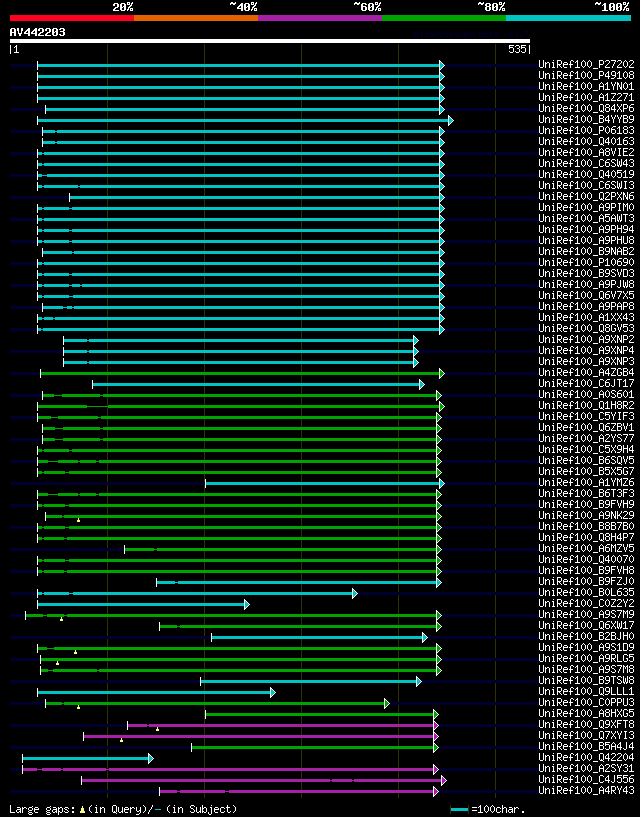This screenshot has height=817, width=640.
Task: Click the yellow gap triangle in the Large gaps legend
Action: tap(82, 810)
